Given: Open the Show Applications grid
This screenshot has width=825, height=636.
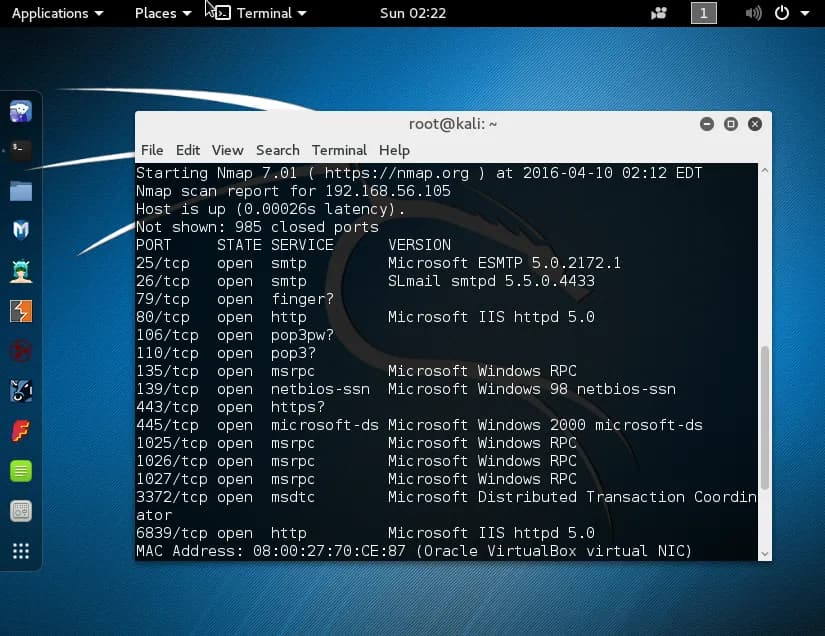Looking at the screenshot, I should point(22,549).
